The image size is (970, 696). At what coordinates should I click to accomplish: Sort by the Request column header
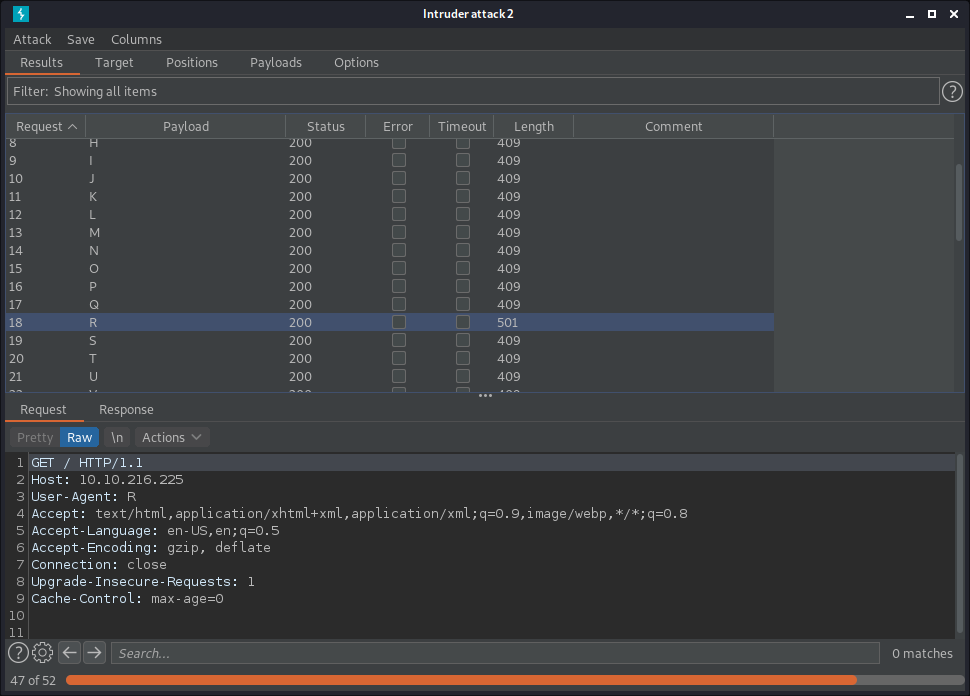coord(46,127)
